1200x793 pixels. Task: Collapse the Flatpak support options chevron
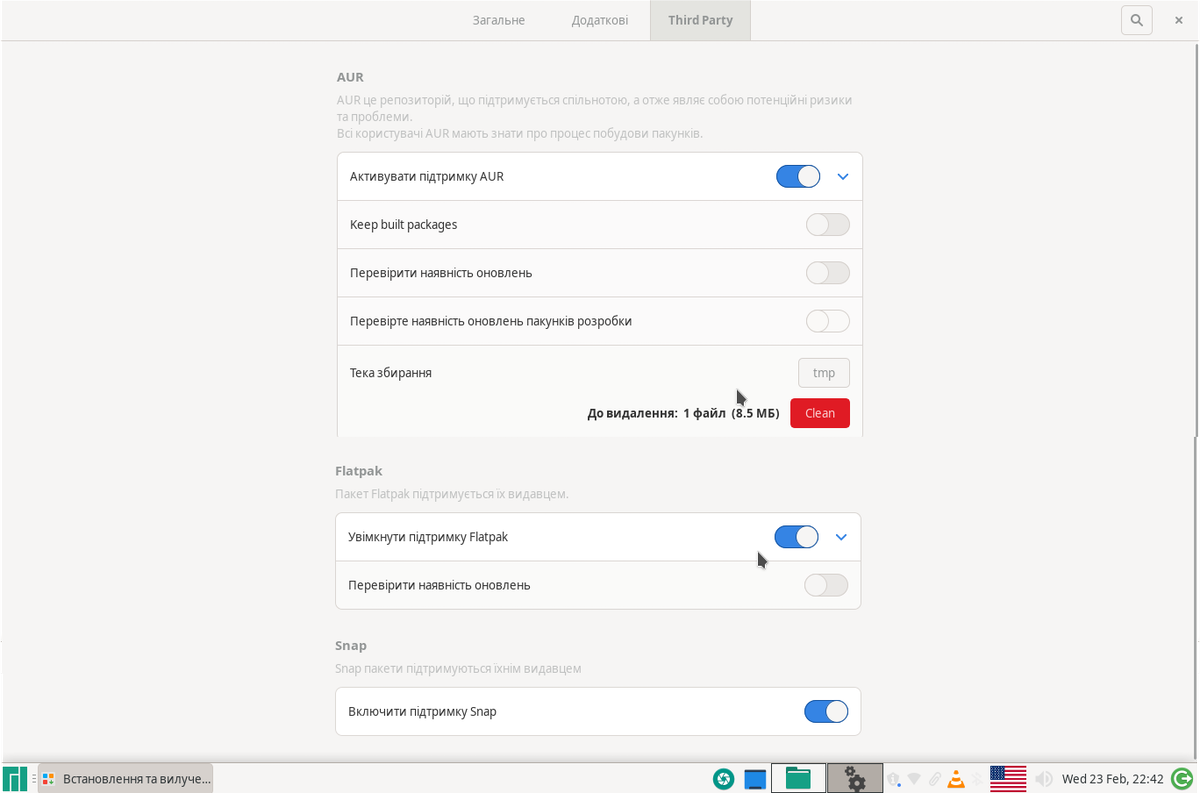click(841, 537)
